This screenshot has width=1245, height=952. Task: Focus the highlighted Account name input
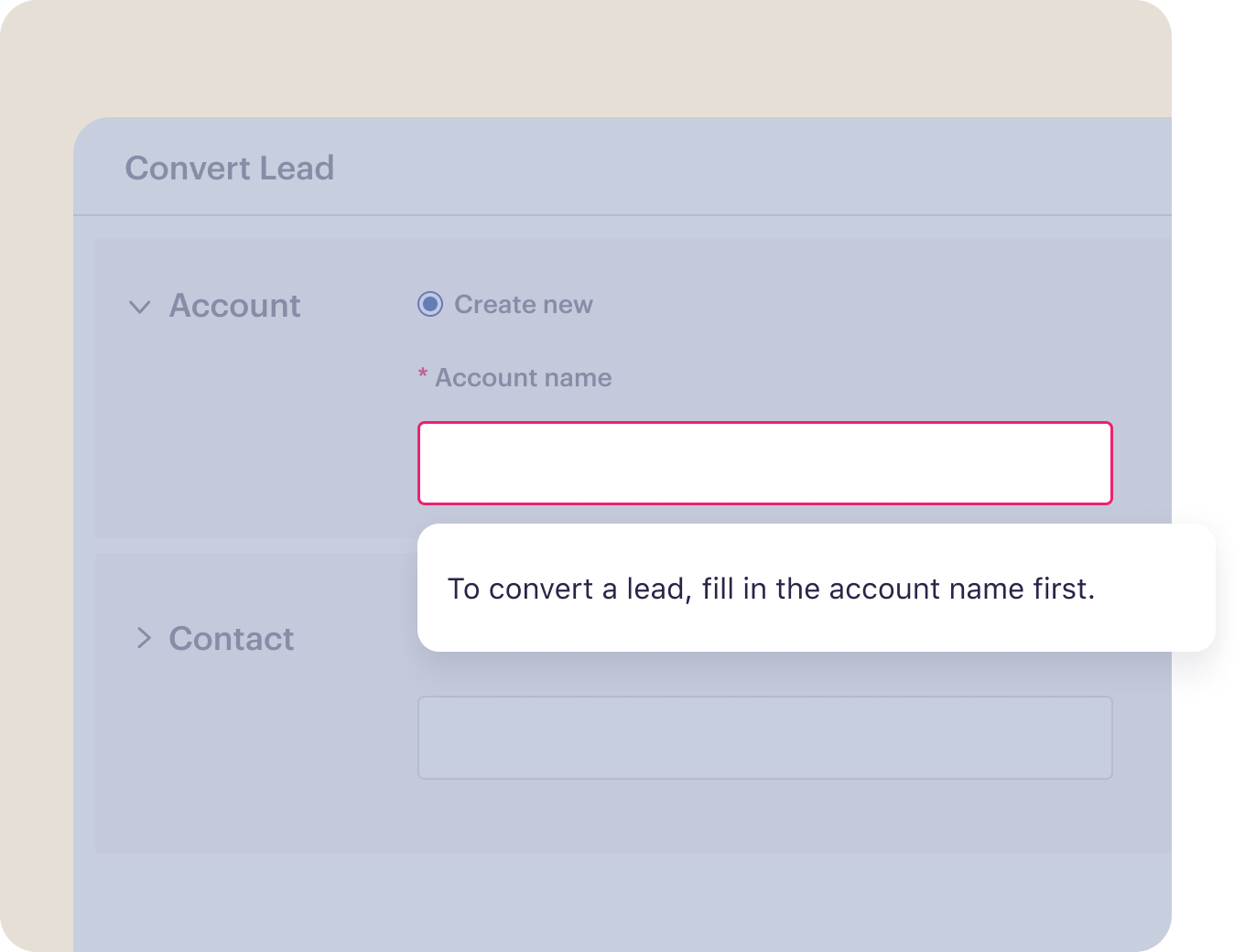[x=765, y=463]
